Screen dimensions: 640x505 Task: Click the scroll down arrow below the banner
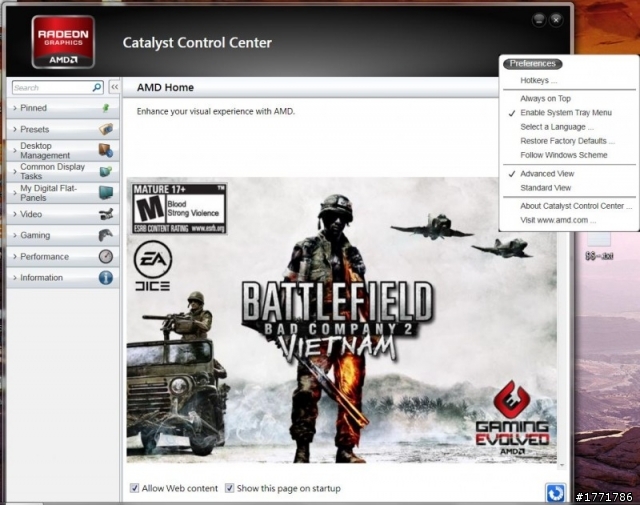pos(562,465)
